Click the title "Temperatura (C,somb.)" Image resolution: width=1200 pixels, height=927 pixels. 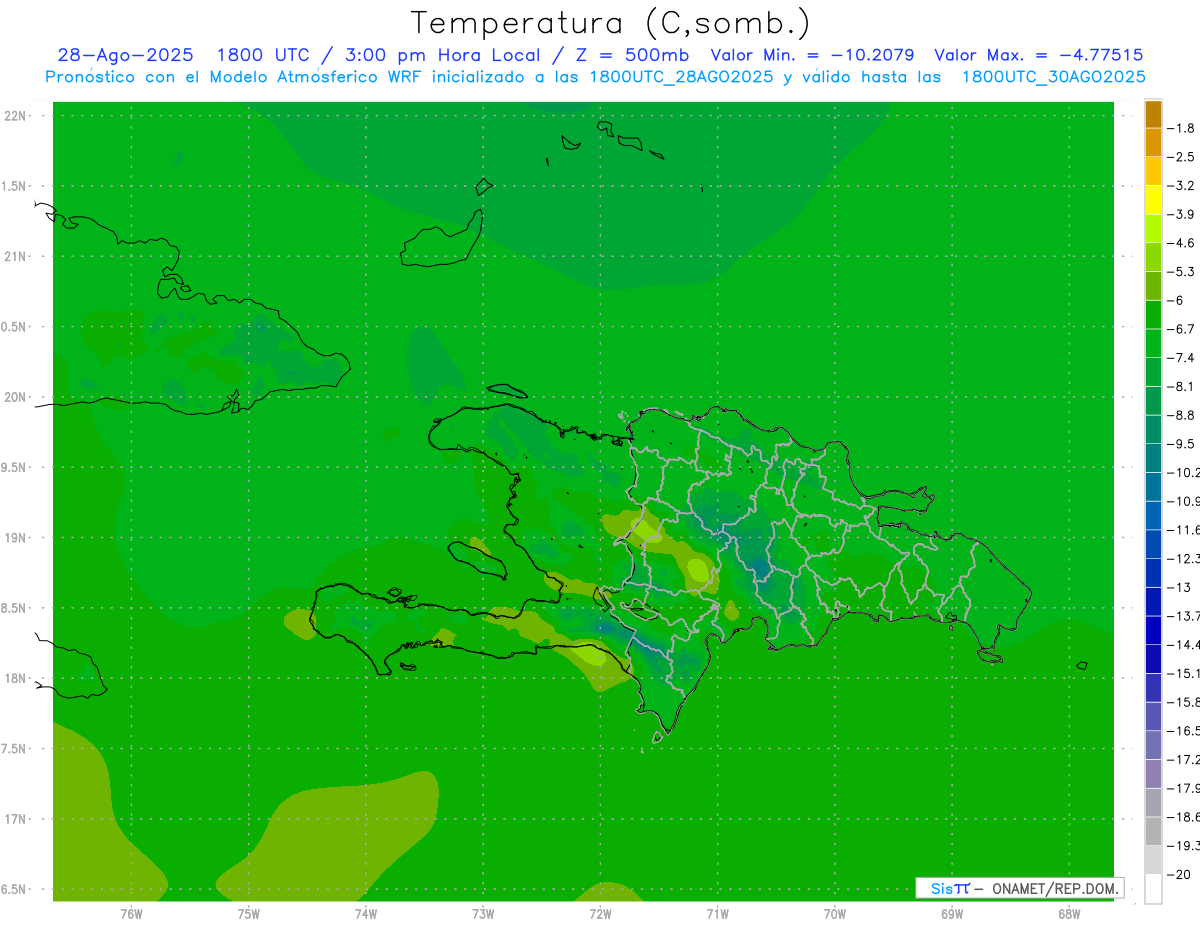611,23
